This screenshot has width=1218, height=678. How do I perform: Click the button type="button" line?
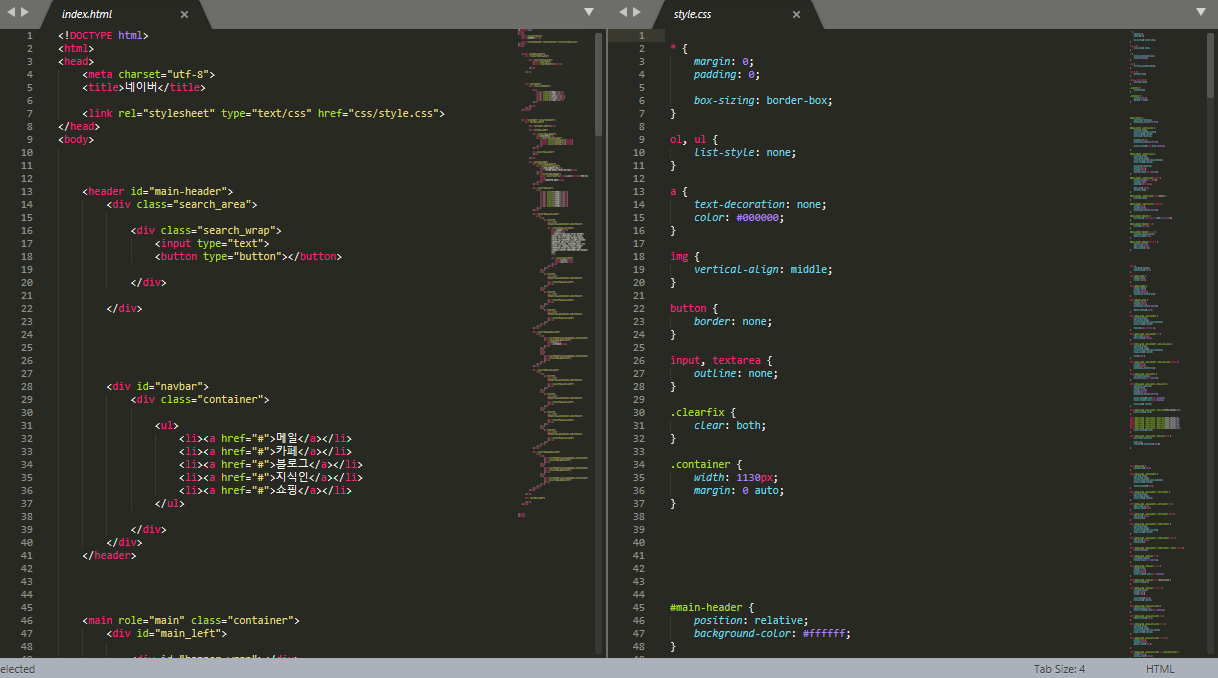(248, 256)
